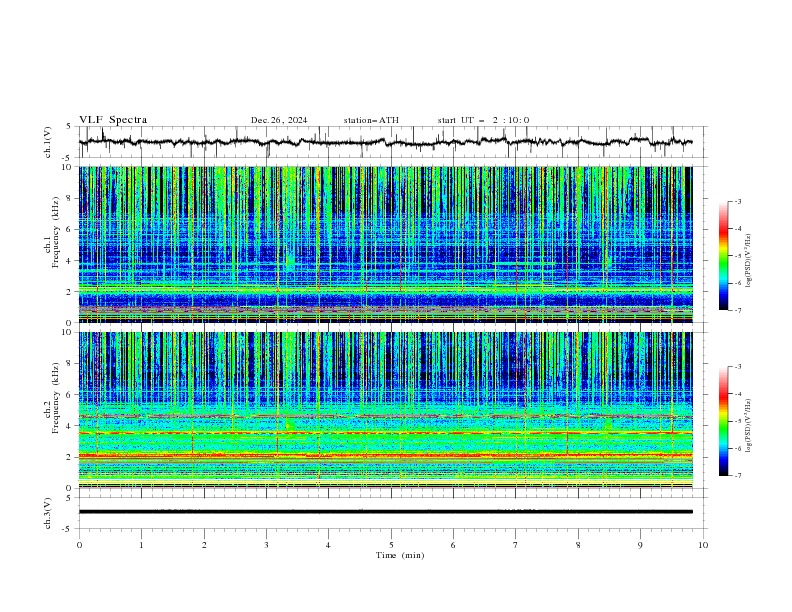Click the "-7" label on ch.2 color bar
Screen dimensions: 792x612
pos(737,475)
